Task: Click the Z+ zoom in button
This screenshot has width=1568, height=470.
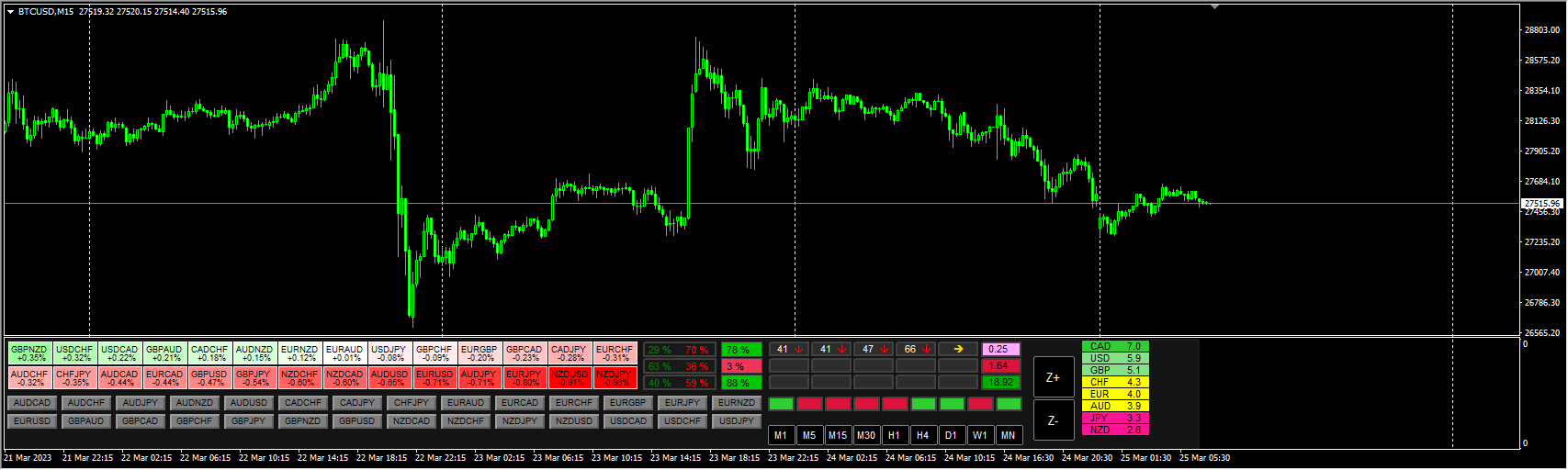Action: click(x=1053, y=377)
